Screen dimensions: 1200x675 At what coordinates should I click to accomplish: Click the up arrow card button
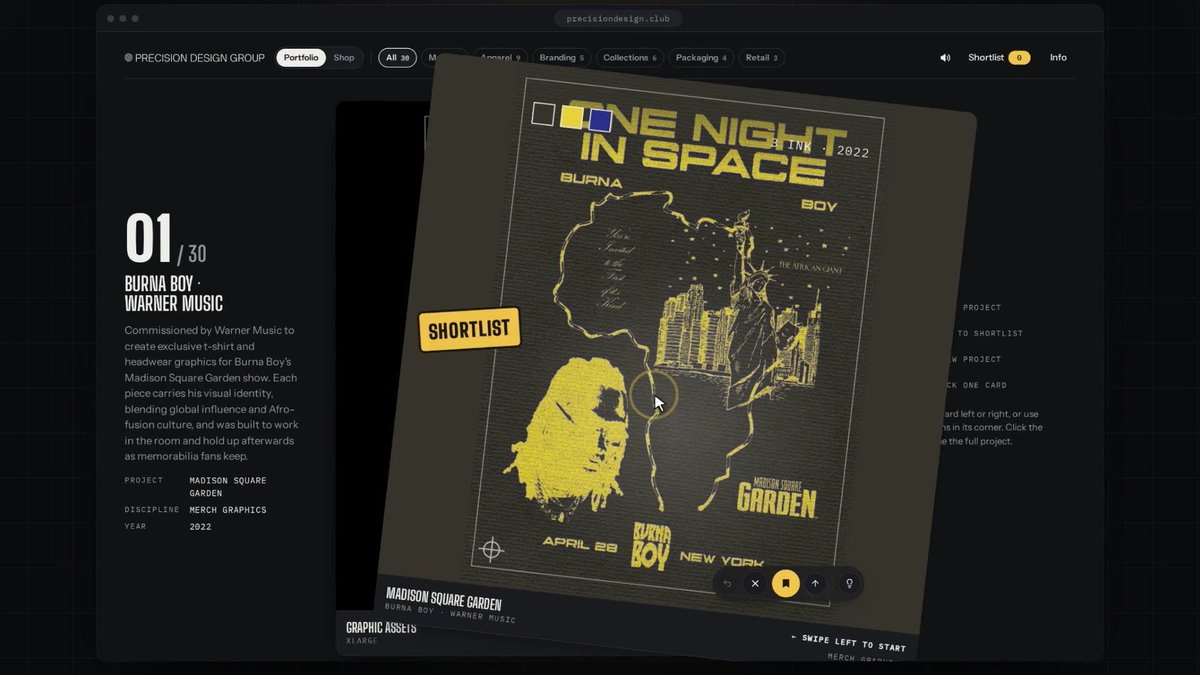click(815, 583)
